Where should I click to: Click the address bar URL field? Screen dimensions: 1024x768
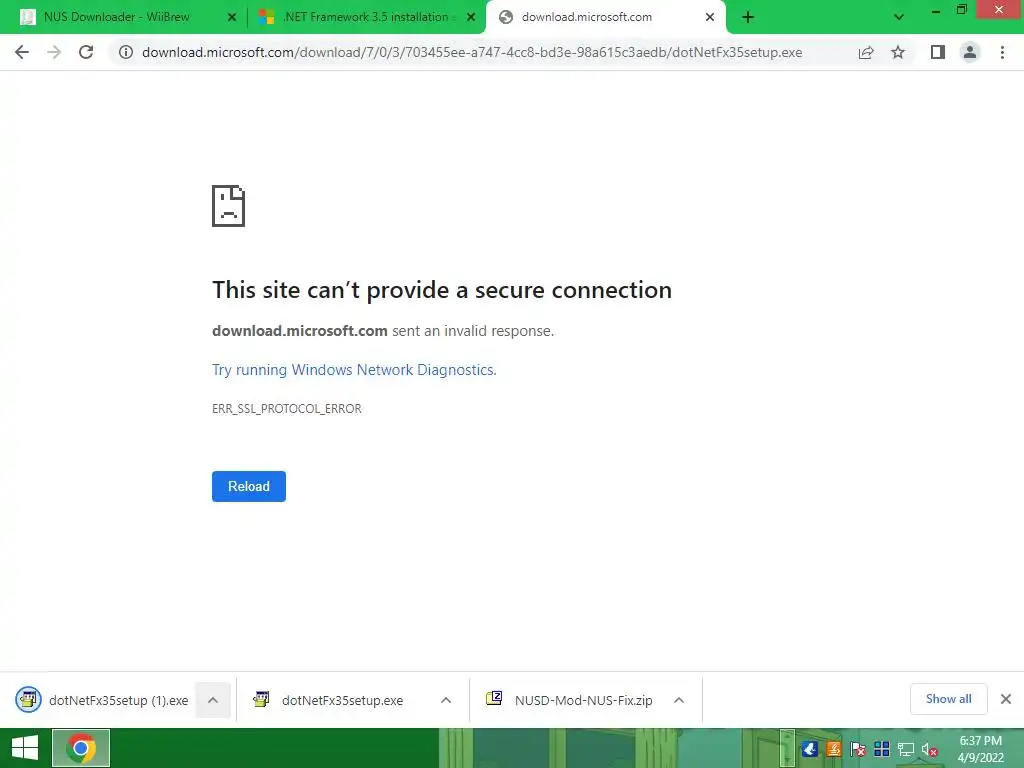472,52
